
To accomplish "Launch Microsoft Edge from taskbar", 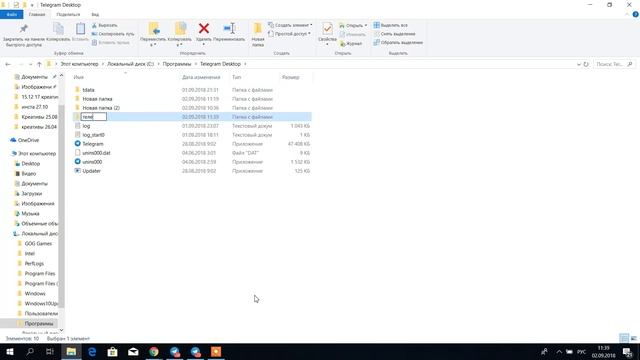I will [x=92, y=351].
